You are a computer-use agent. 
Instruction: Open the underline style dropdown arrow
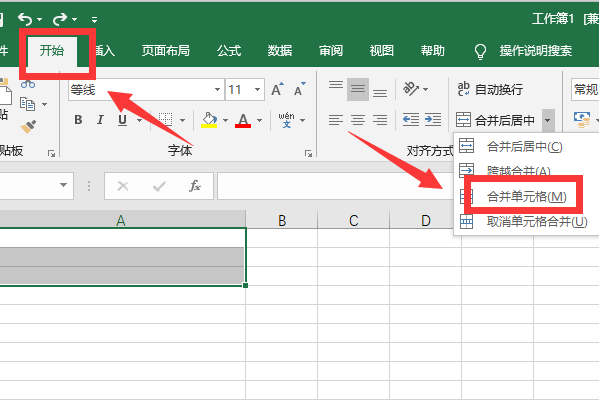coord(139,120)
